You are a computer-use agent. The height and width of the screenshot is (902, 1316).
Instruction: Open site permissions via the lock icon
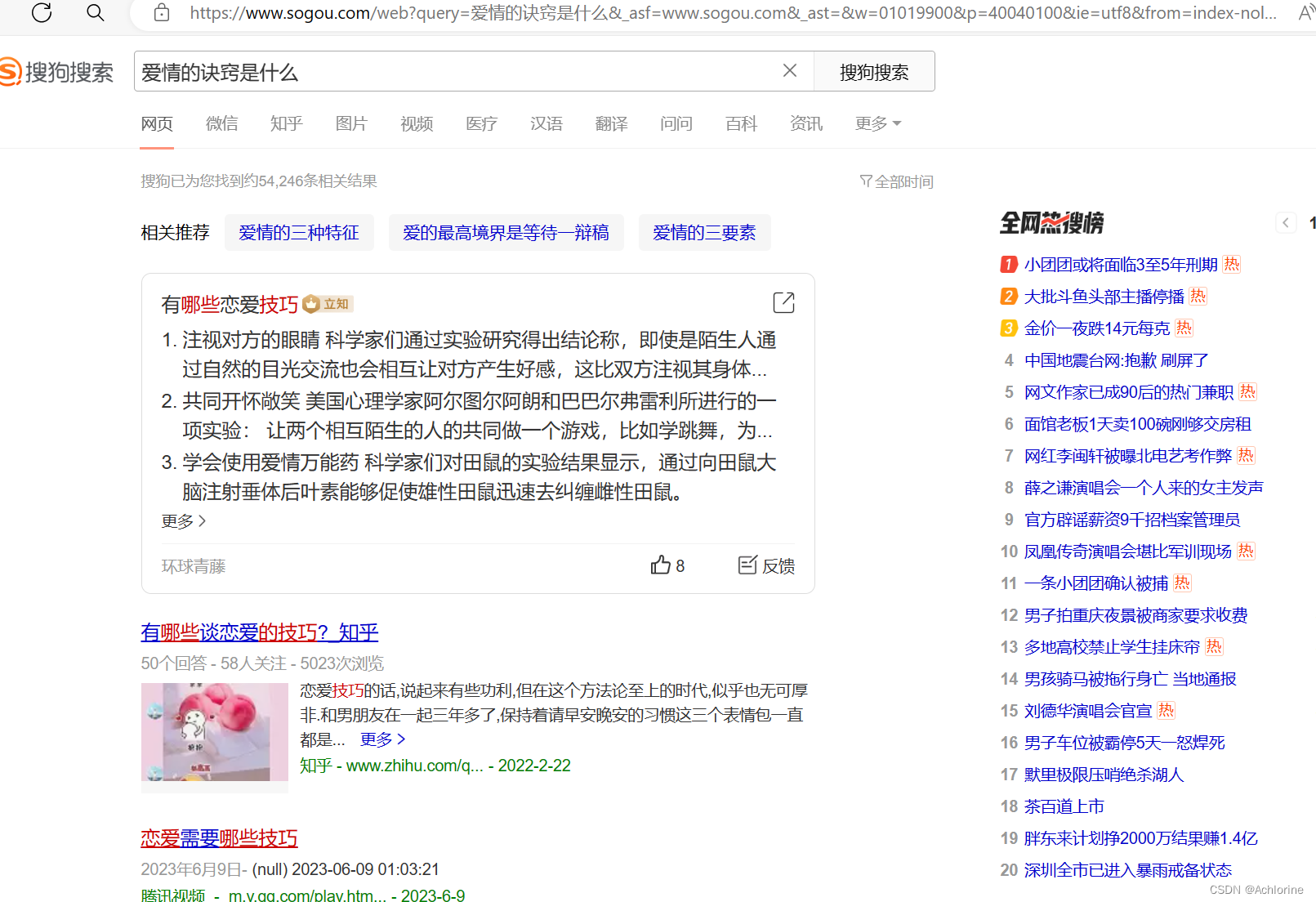point(161,13)
